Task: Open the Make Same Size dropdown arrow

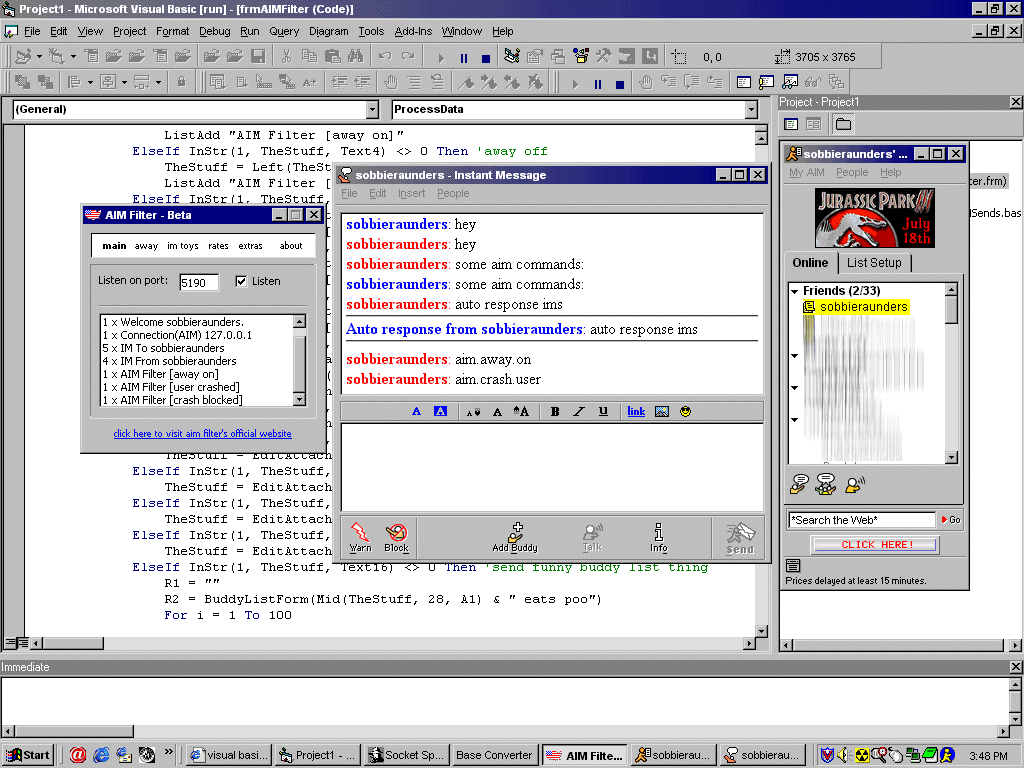Action: coord(158,82)
